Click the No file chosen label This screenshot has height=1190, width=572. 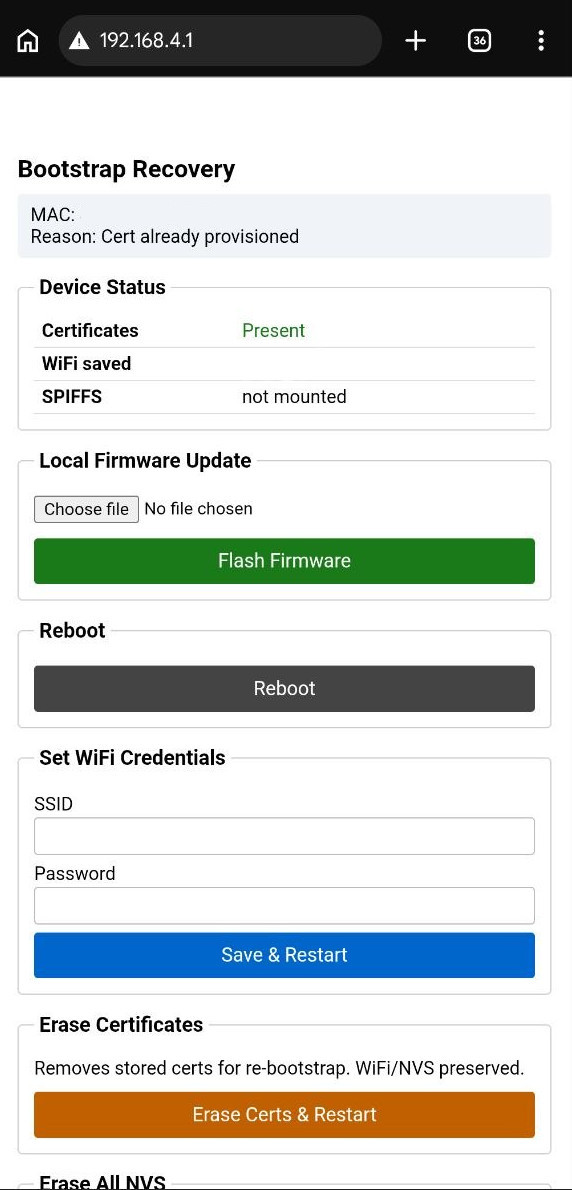pyautogui.click(x=198, y=508)
